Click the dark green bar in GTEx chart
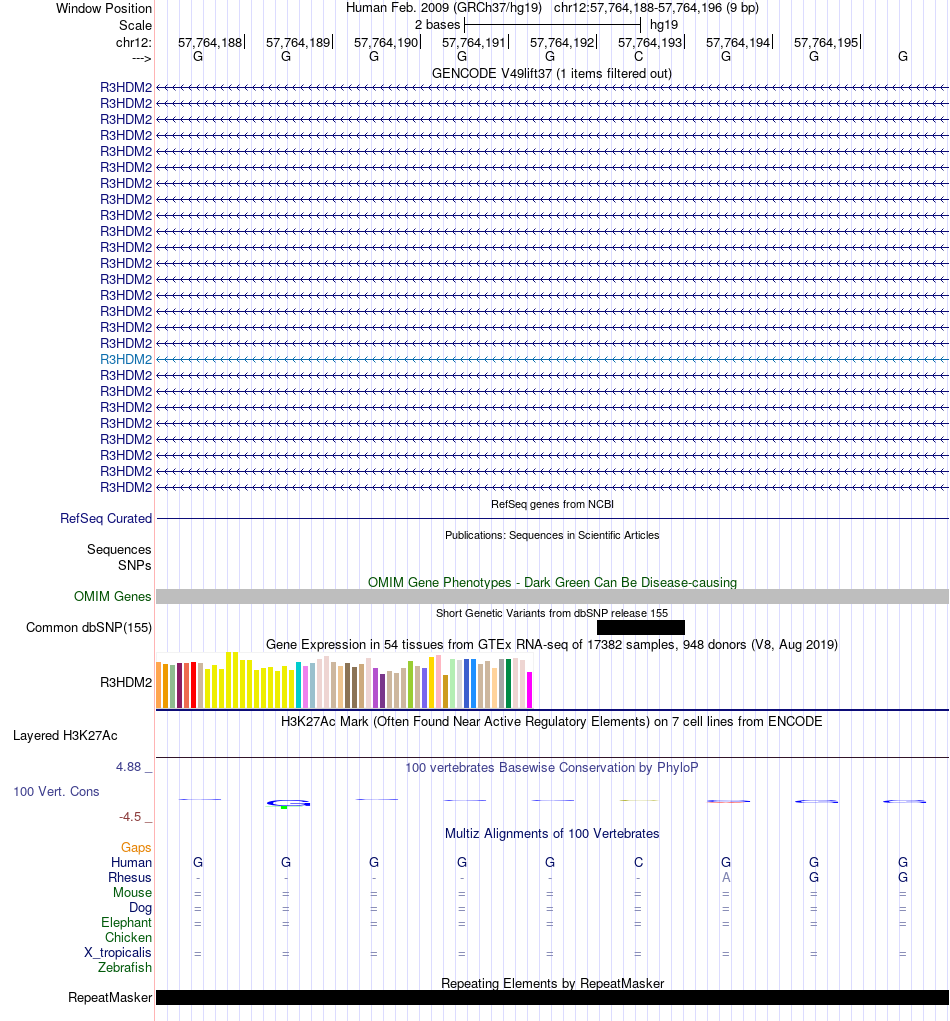Image resolution: width=950 pixels, height=1021 pixels. coord(509,683)
